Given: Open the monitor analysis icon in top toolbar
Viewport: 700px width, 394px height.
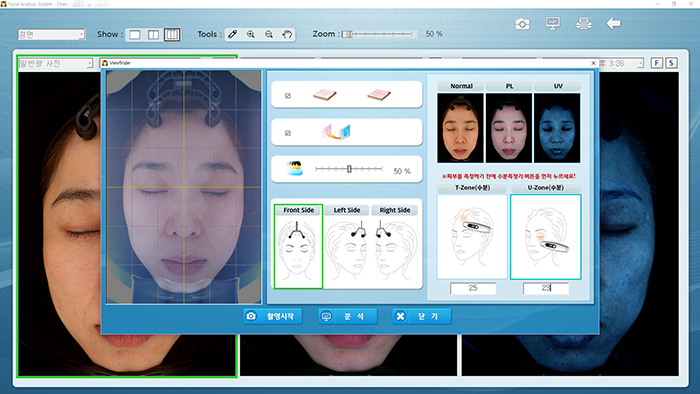Looking at the screenshot, I should [x=553, y=23].
